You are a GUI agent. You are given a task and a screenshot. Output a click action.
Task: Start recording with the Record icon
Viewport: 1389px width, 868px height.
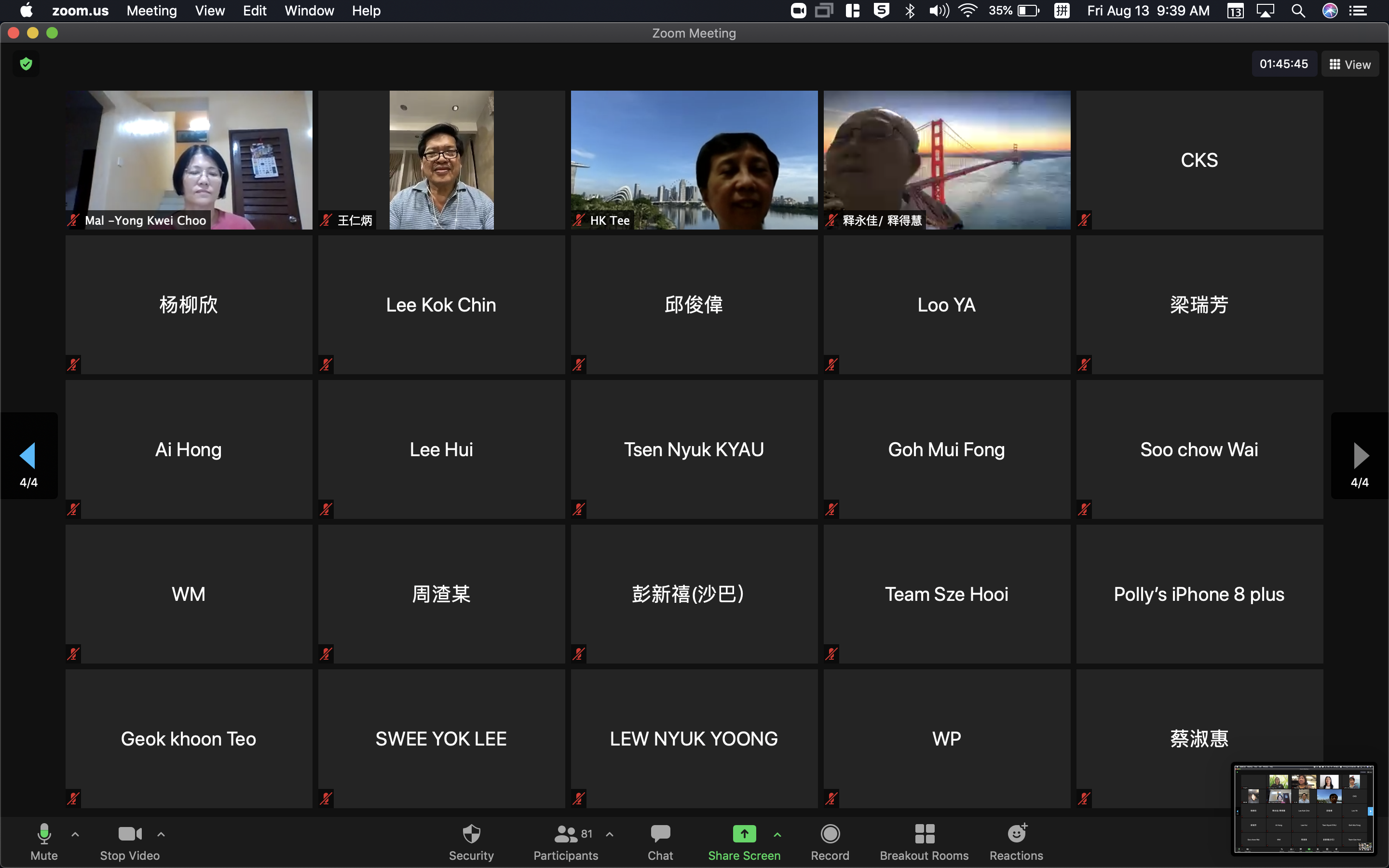point(830,834)
